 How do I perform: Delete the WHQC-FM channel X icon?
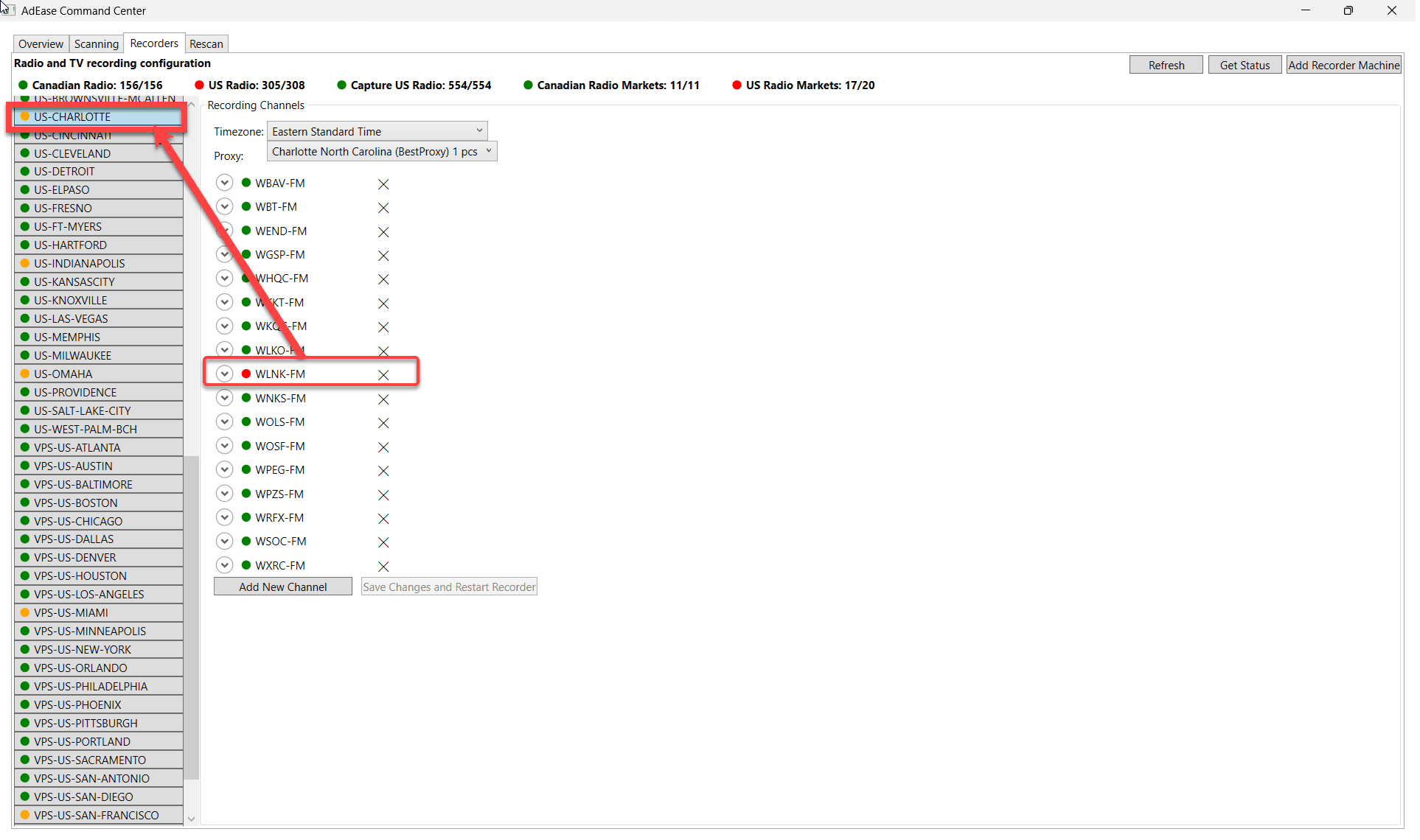coord(383,279)
